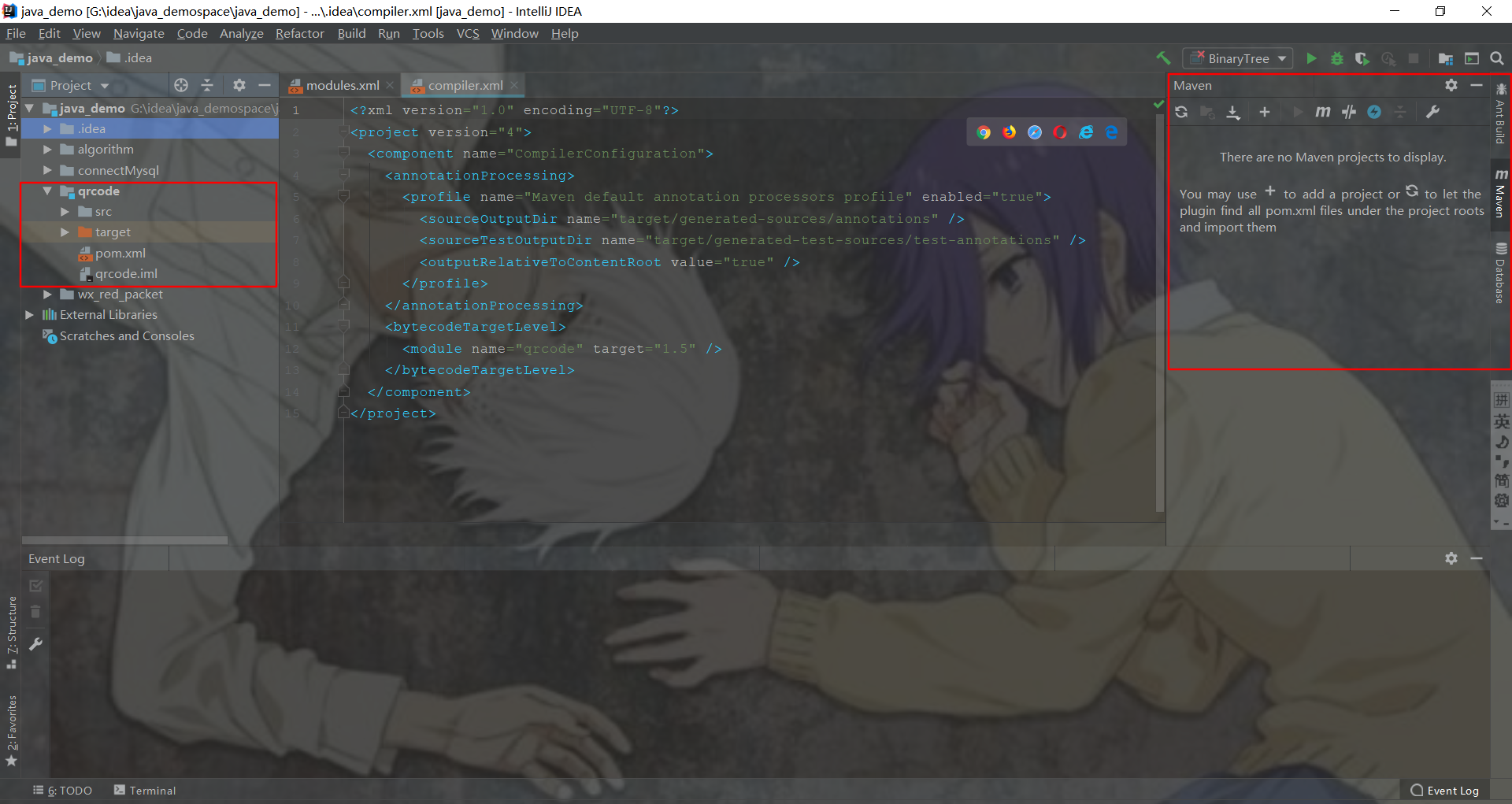Viewport: 1512px width, 804px height.
Task: Run BinaryTree with Coverage shield icon
Action: [x=1362, y=58]
